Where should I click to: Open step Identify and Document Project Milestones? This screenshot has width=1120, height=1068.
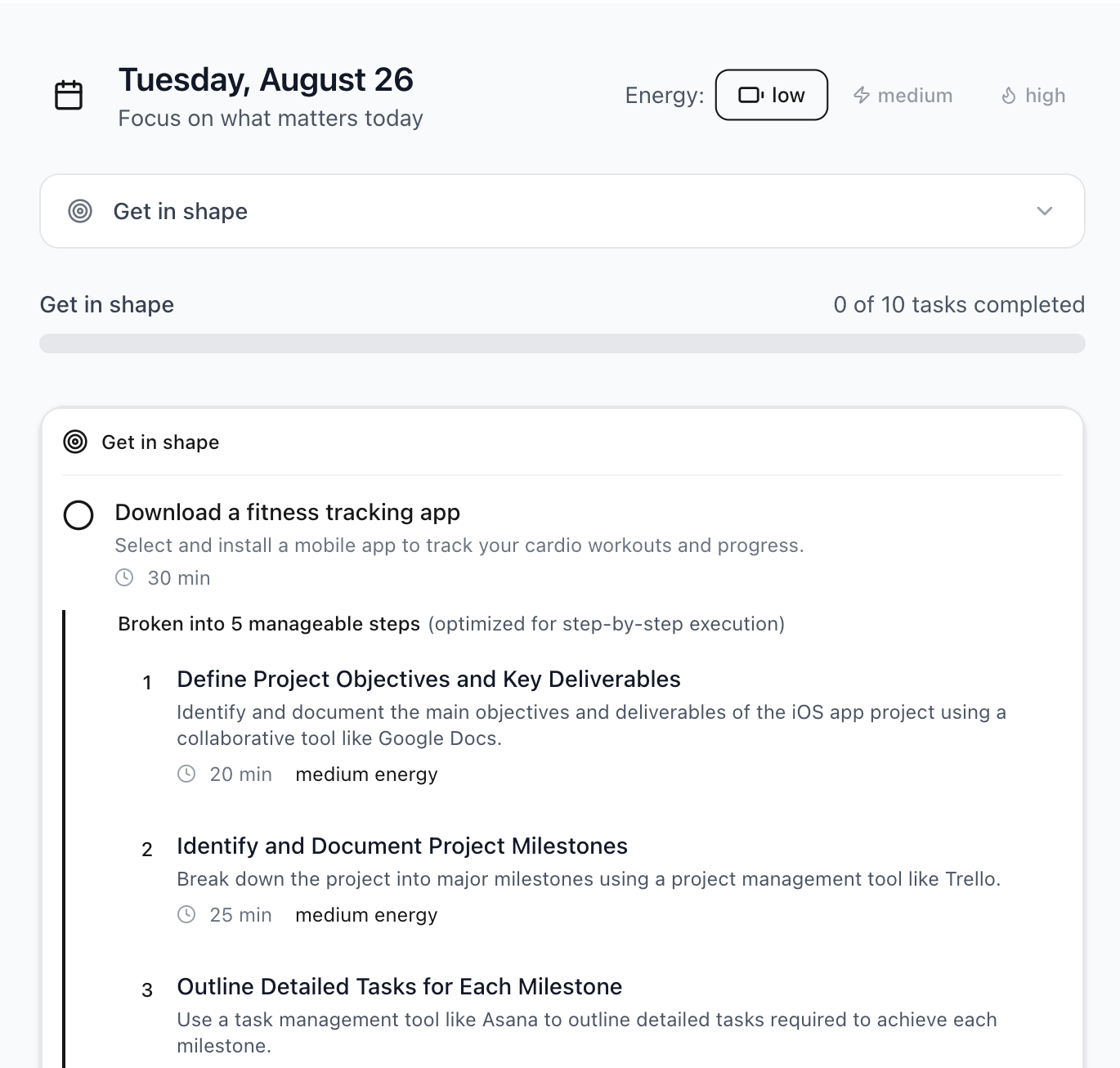(x=402, y=846)
